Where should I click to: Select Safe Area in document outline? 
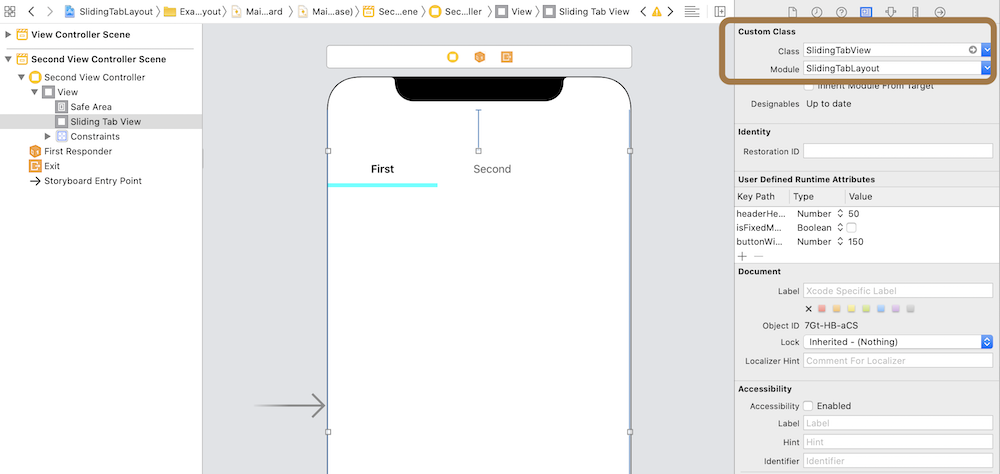point(84,107)
